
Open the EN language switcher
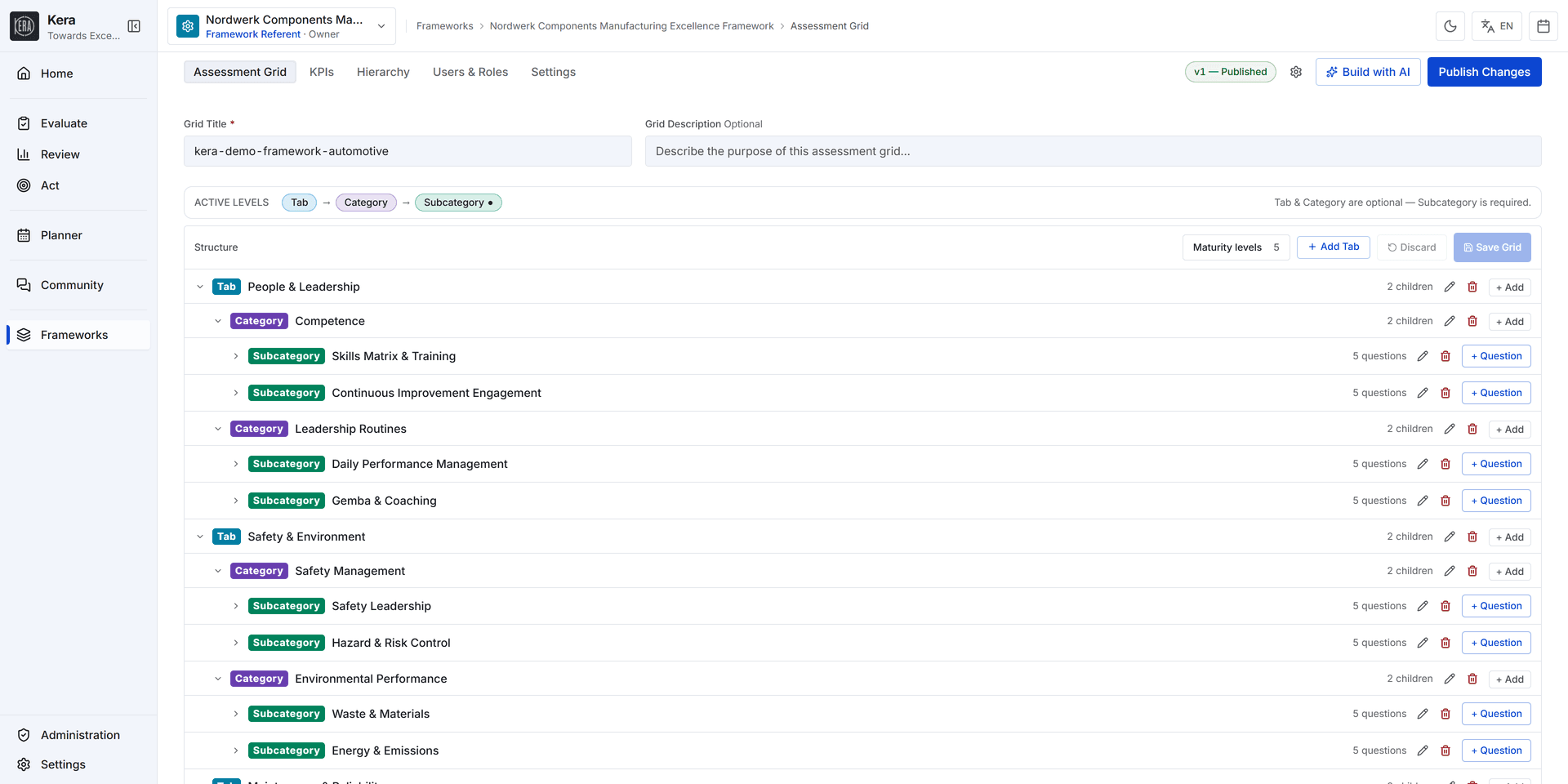[1497, 26]
